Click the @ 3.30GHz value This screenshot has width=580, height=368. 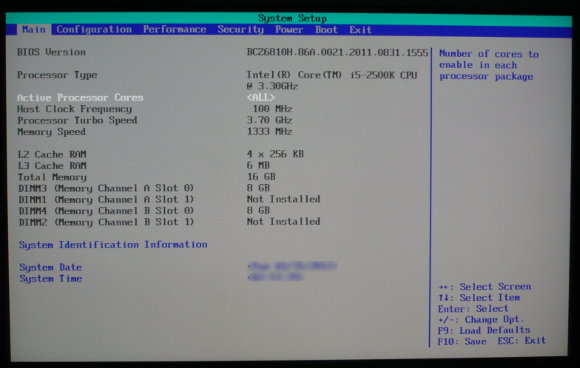[x=272, y=86]
